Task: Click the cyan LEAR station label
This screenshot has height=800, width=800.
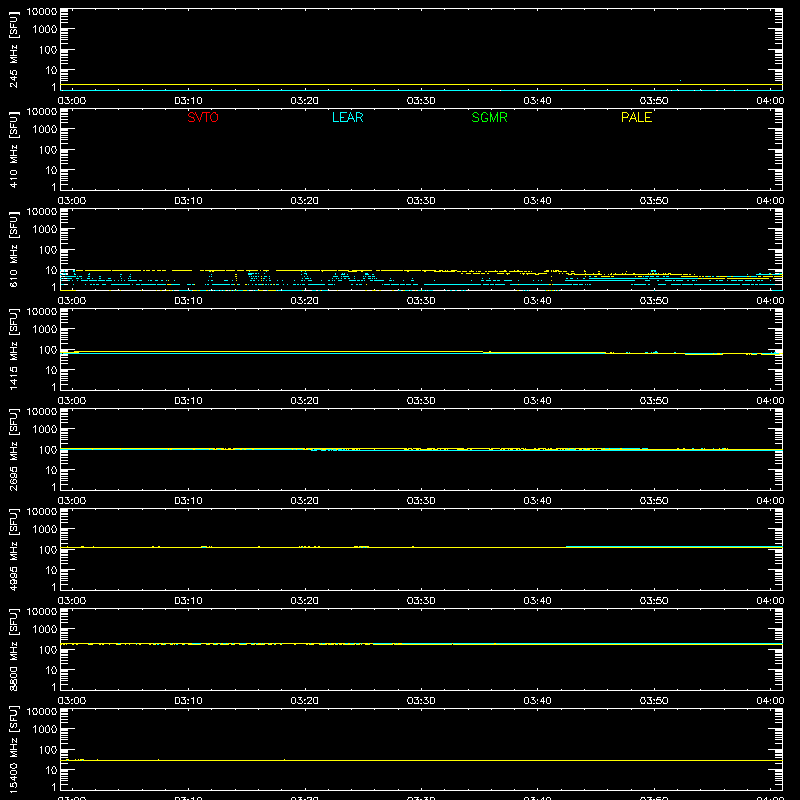Action: point(347,117)
